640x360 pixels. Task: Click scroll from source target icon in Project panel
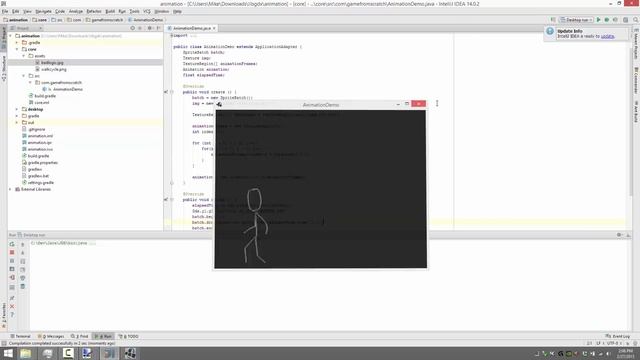tap(132, 28)
